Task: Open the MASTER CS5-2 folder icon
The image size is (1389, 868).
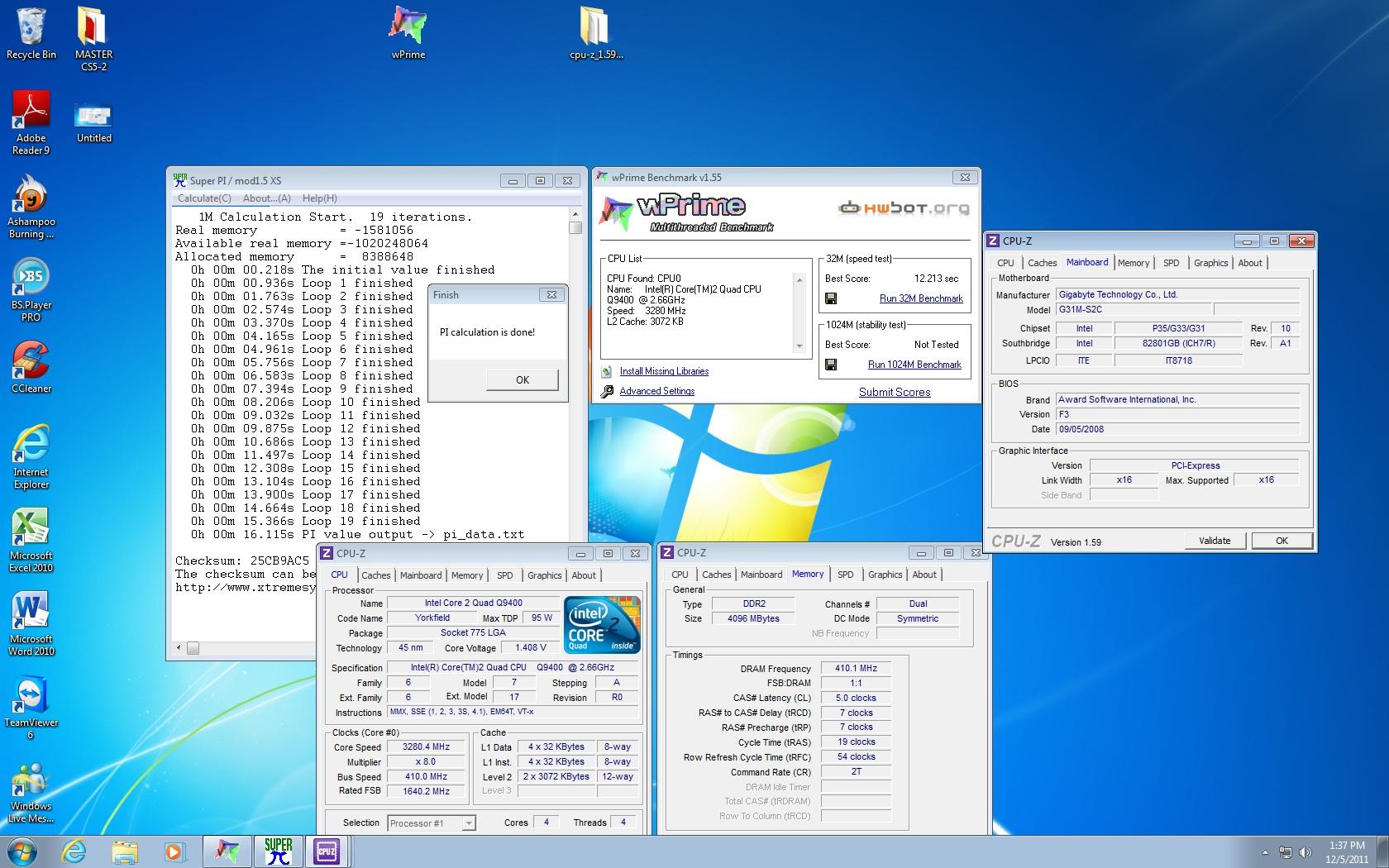Action: click(x=93, y=38)
